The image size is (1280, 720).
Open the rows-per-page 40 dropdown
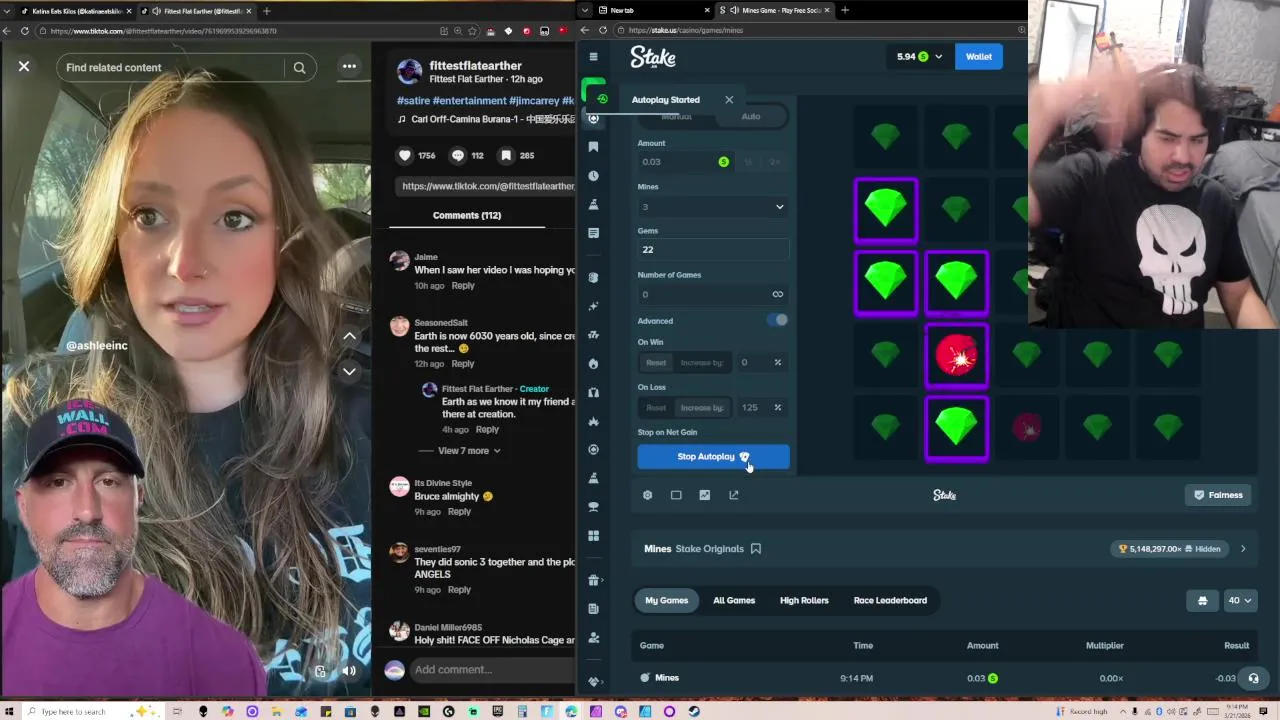pyautogui.click(x=1239, y=601)
